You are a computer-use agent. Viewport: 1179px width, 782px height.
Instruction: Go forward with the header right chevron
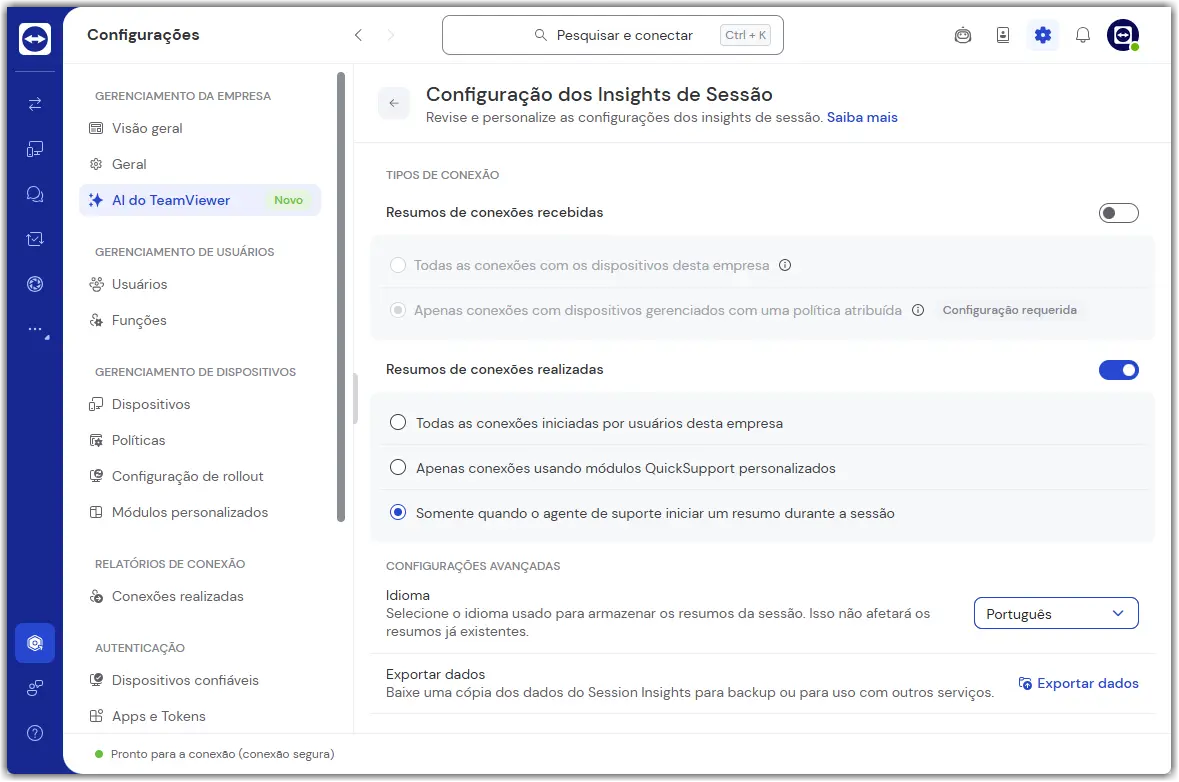tap(390, 35)
